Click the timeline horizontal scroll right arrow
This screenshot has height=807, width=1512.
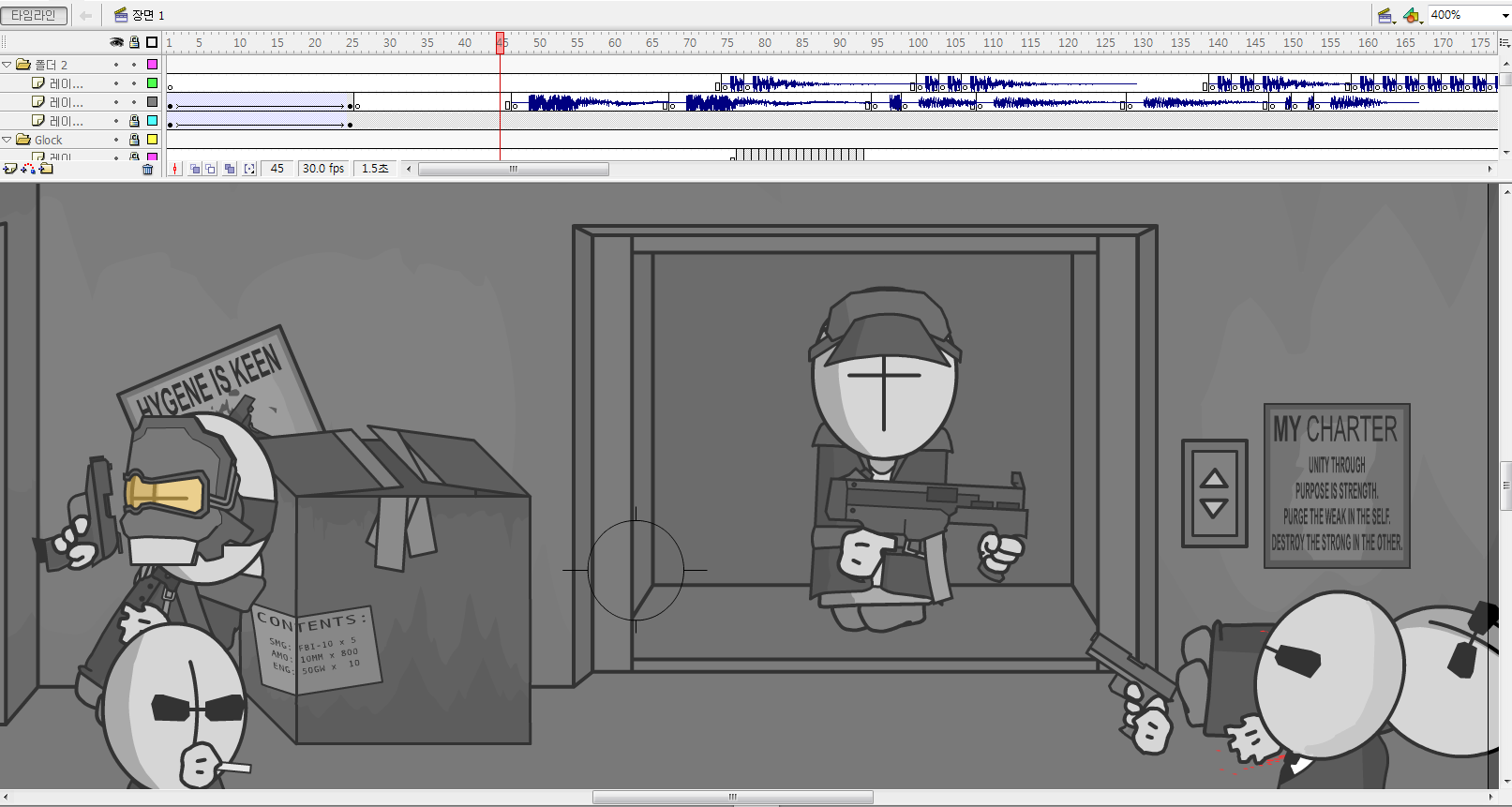(1490, 169)
